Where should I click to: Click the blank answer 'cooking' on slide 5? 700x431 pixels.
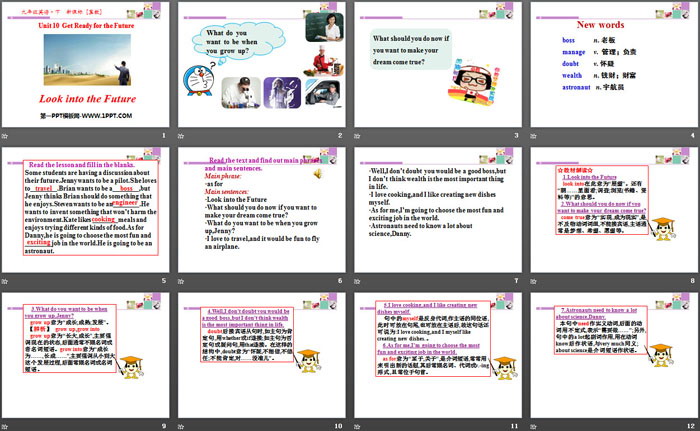tap(103, 219)
